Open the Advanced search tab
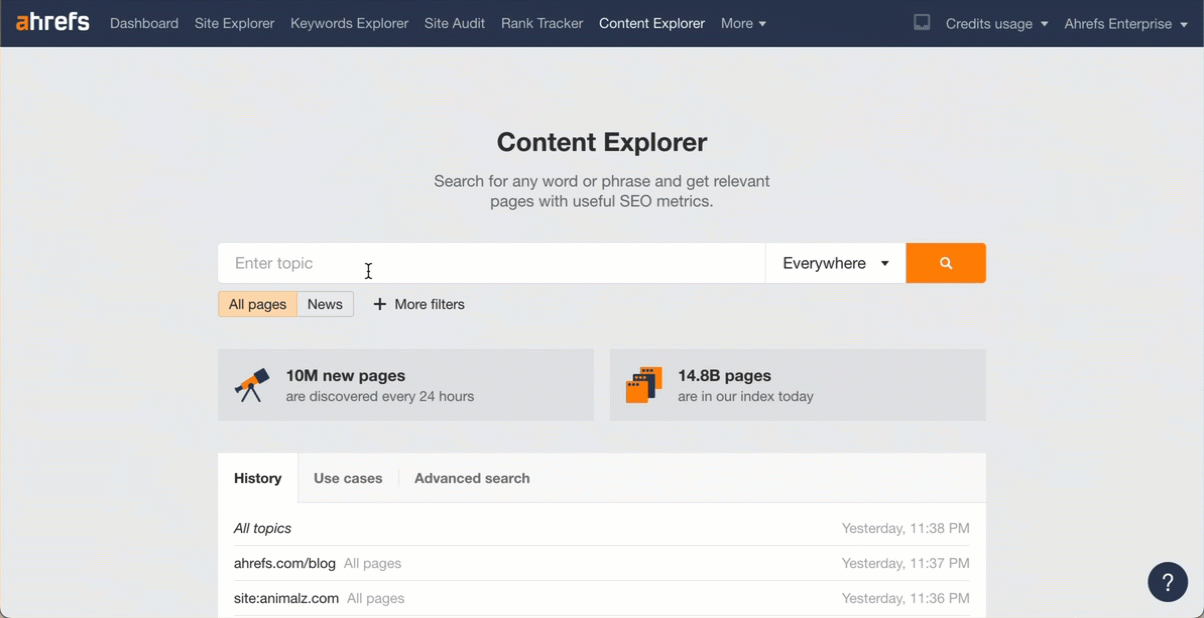 point(471,478)
